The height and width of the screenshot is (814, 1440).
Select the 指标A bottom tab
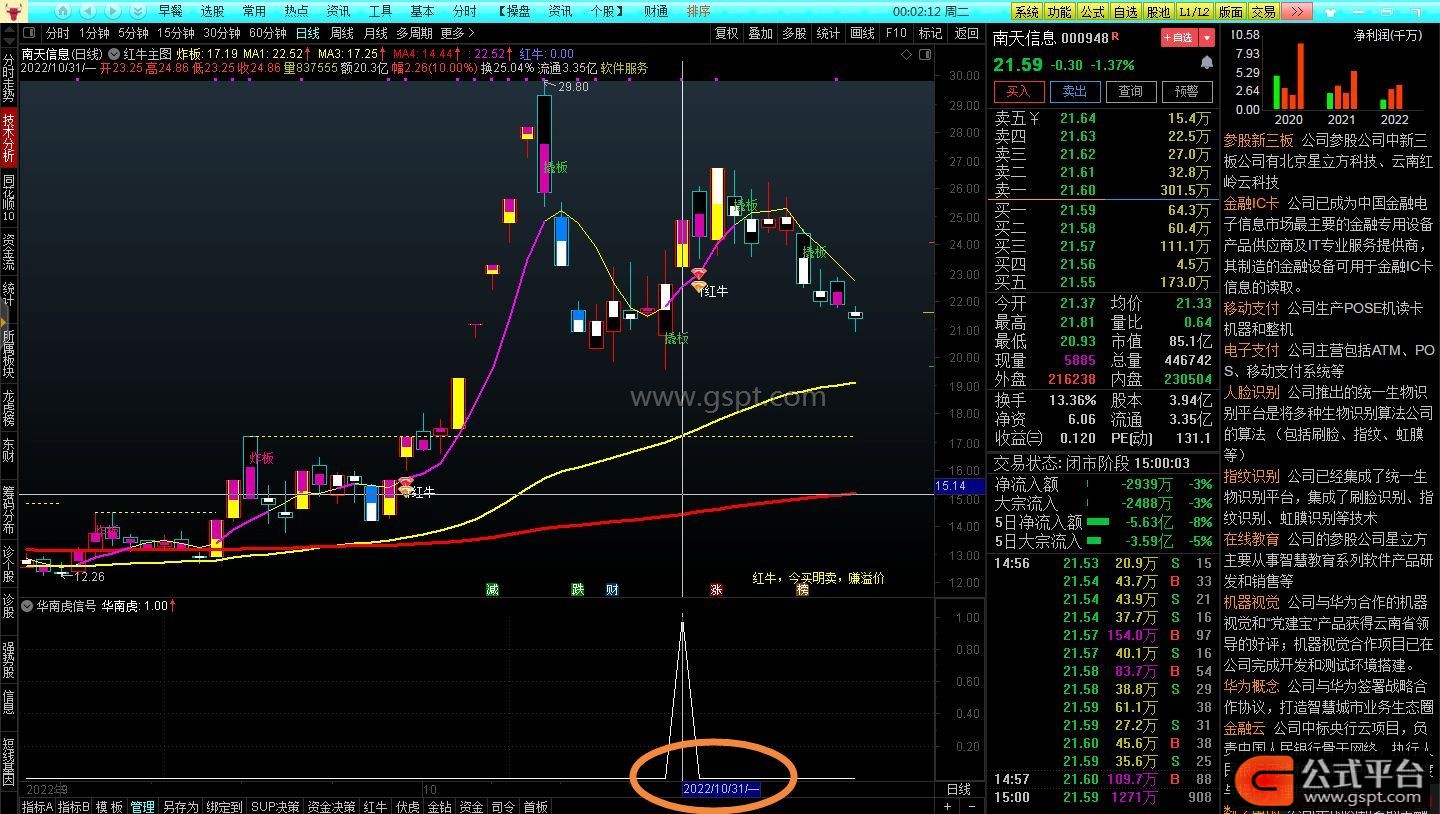(38, 806)
